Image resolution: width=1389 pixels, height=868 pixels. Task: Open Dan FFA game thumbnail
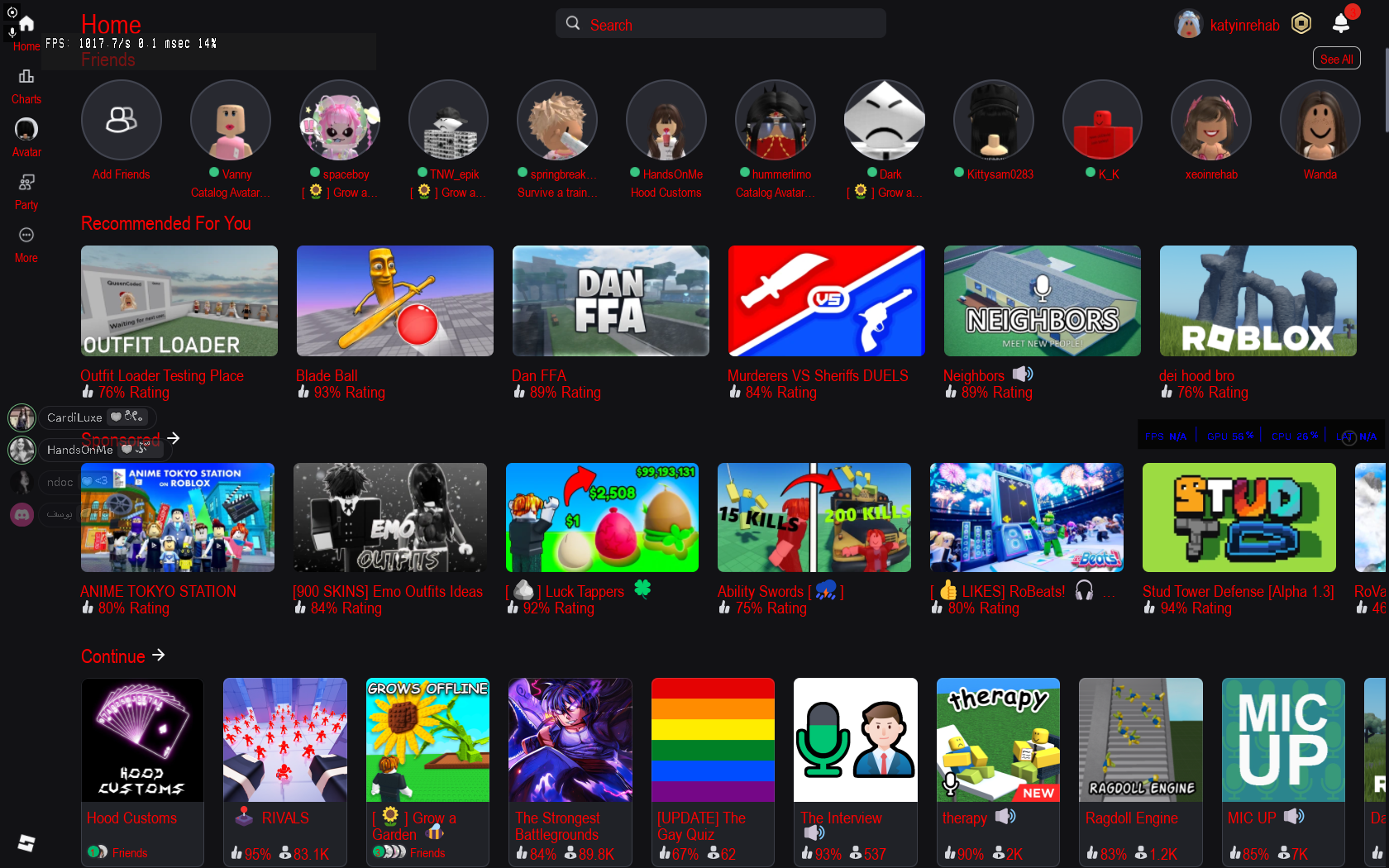tap(611, 301)
